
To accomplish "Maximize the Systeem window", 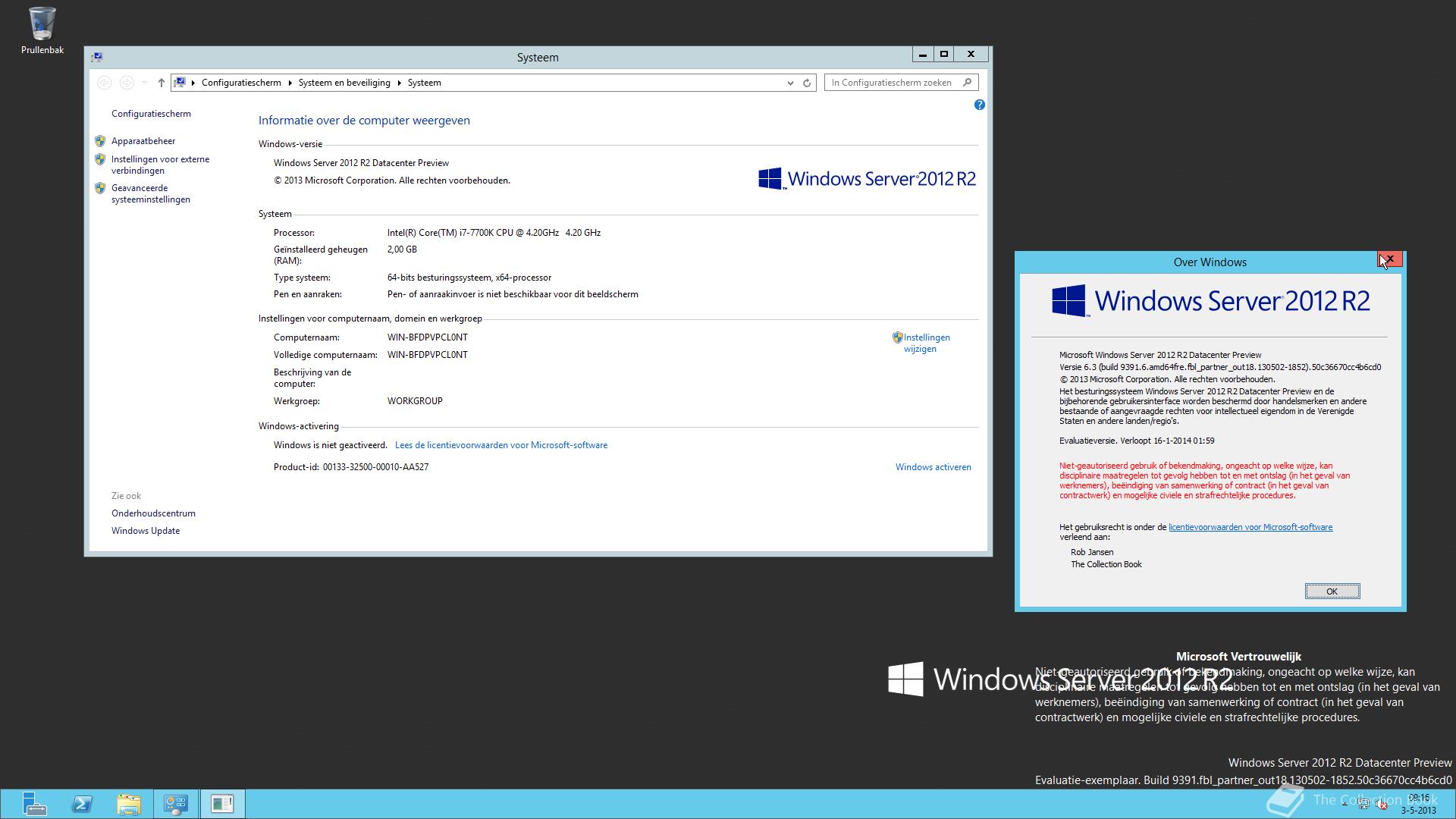I will [x=944, y=55].
